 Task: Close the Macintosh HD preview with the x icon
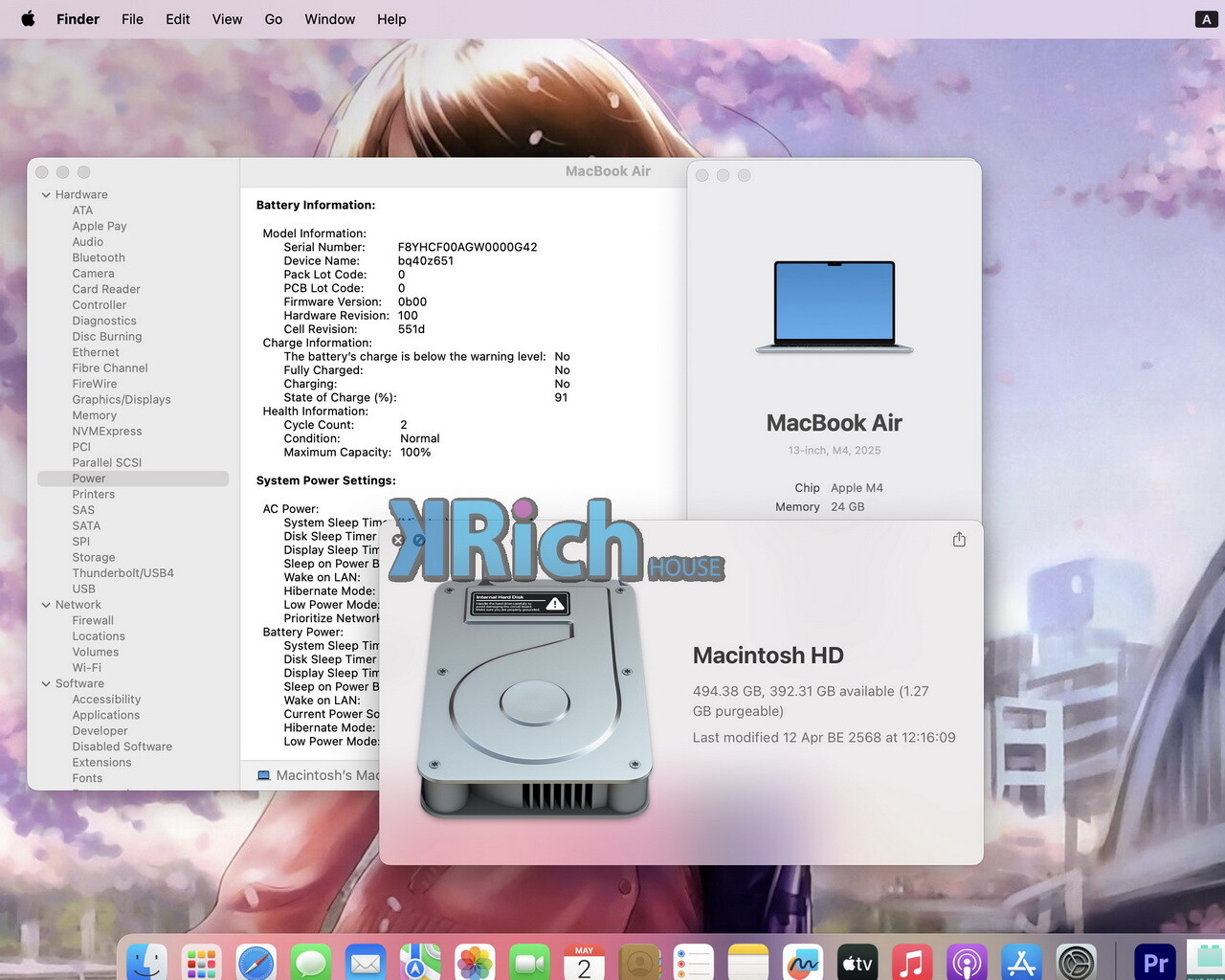398,540
